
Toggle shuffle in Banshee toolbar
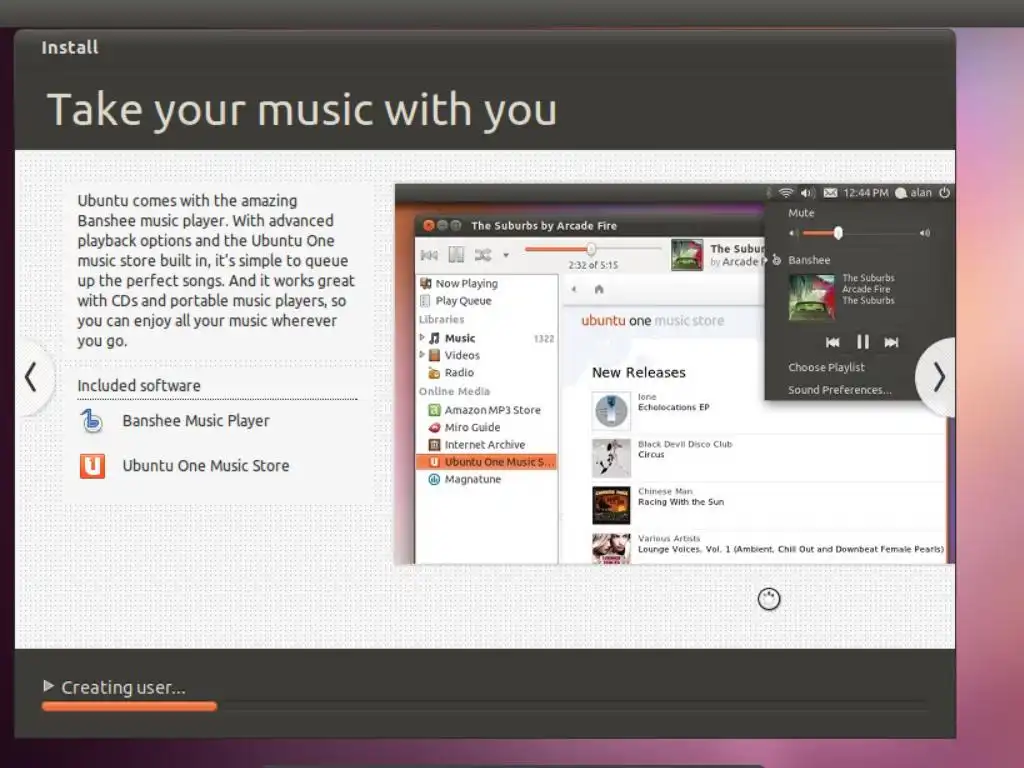483,255
